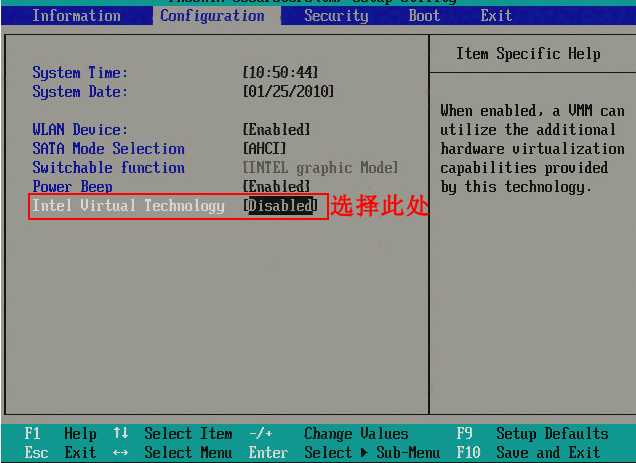
Task: Switch to the Security tab
Action: 336,16
